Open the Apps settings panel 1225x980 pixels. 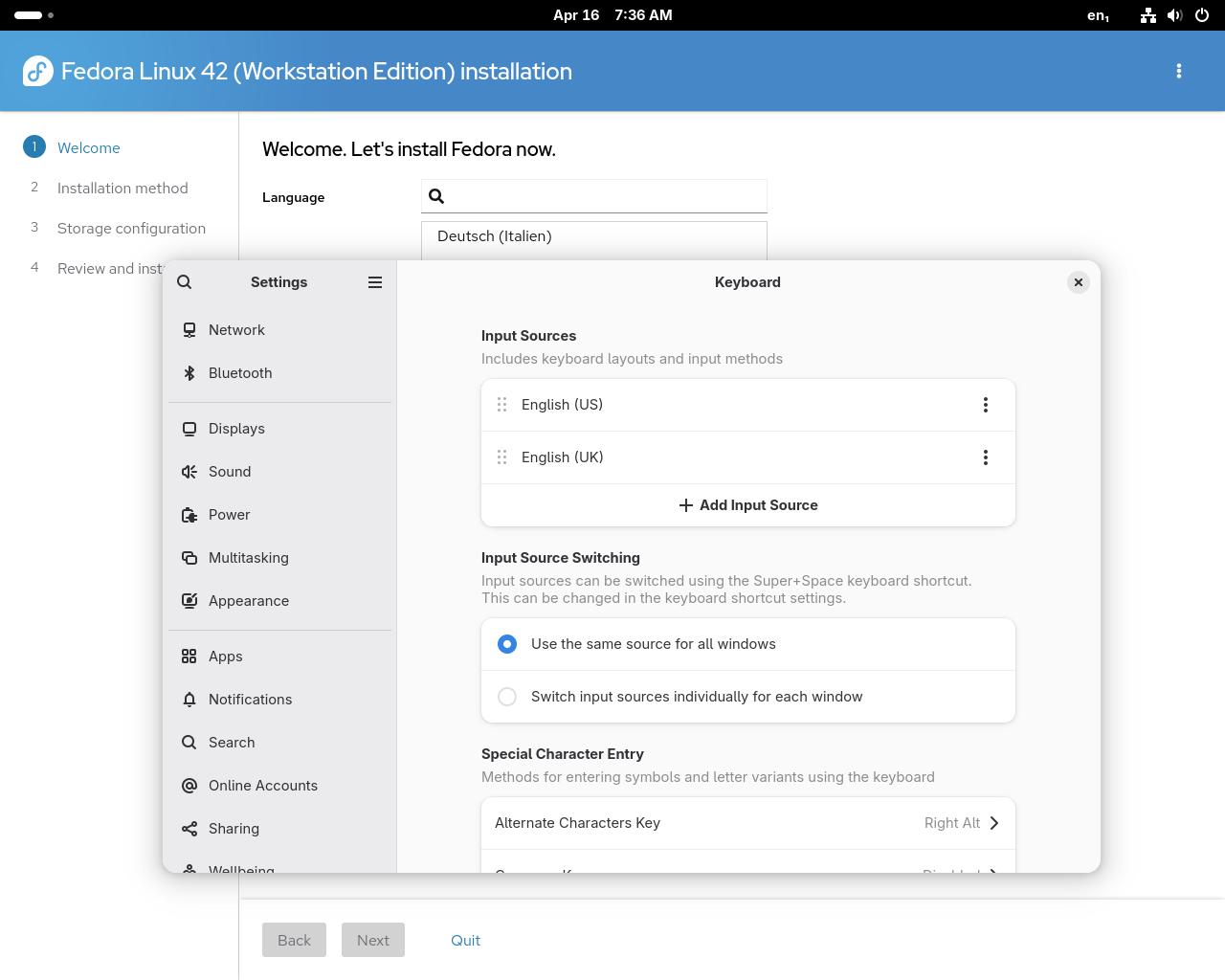pyautogui.click(x=279, y=657)
